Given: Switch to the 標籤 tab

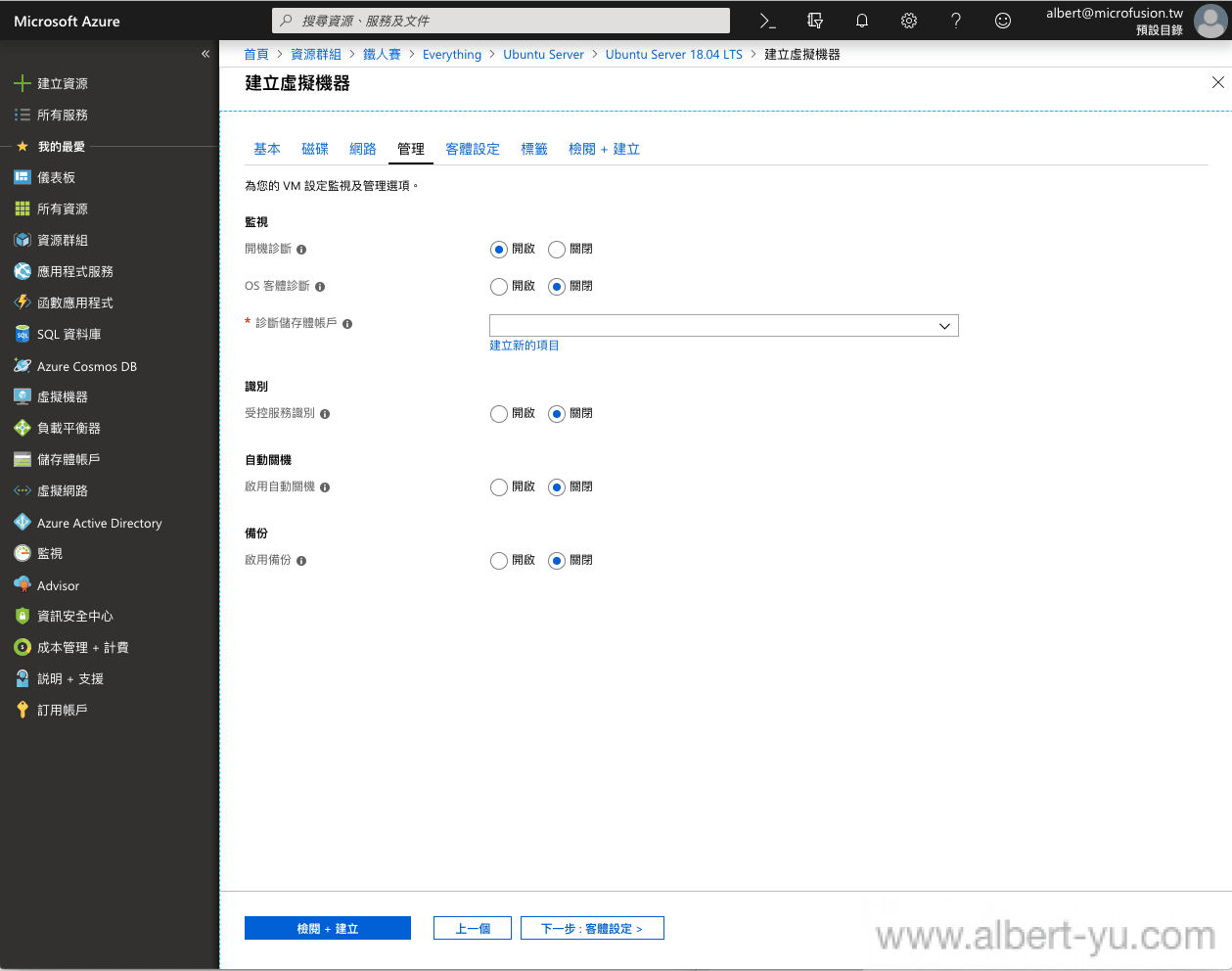Looking at the screenshot, I should point(534,149).
